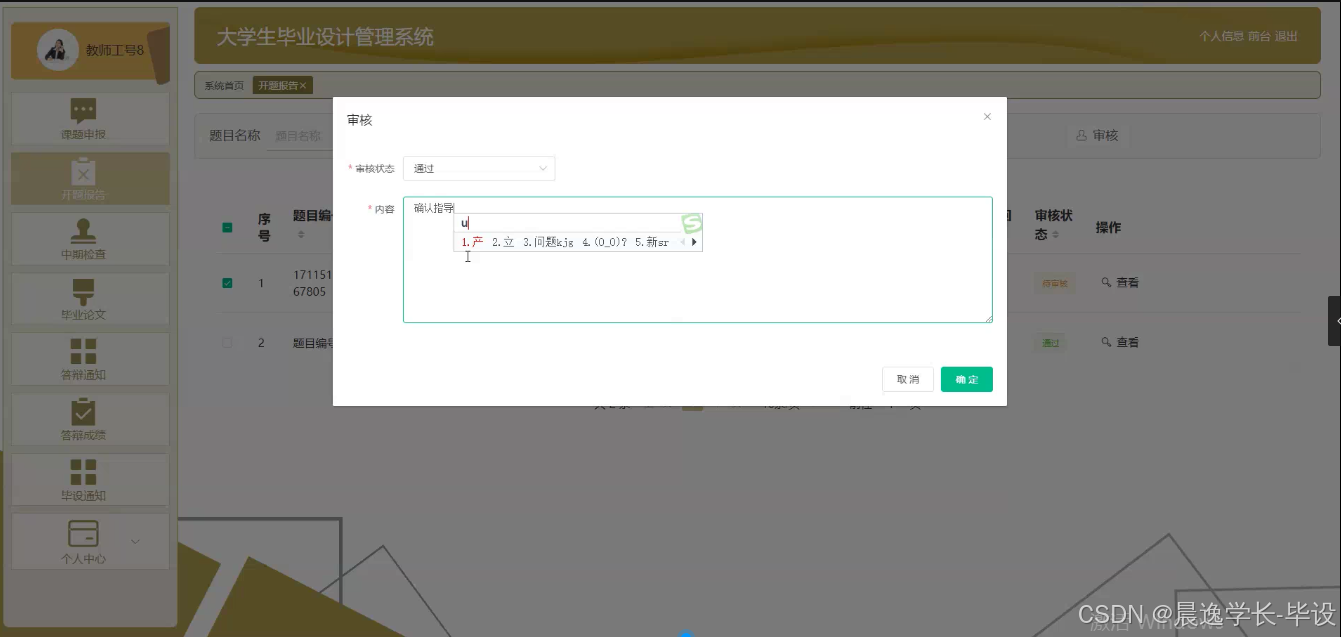Select the 开题报告 sidebar icon
This screenshot has height=637, width=1341.
[x=89, y=179]
